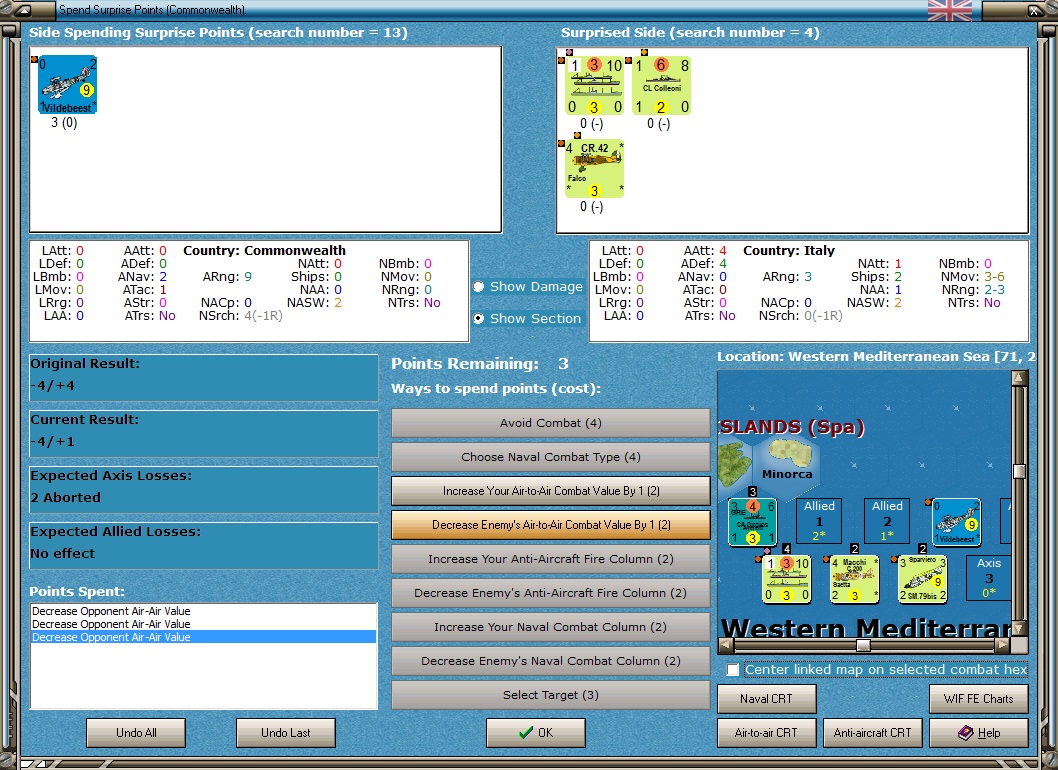The width and height of the screenshot is (1058, 770).
Task: Click Commonwealth ARng value 9
Action: pos(248,277)
